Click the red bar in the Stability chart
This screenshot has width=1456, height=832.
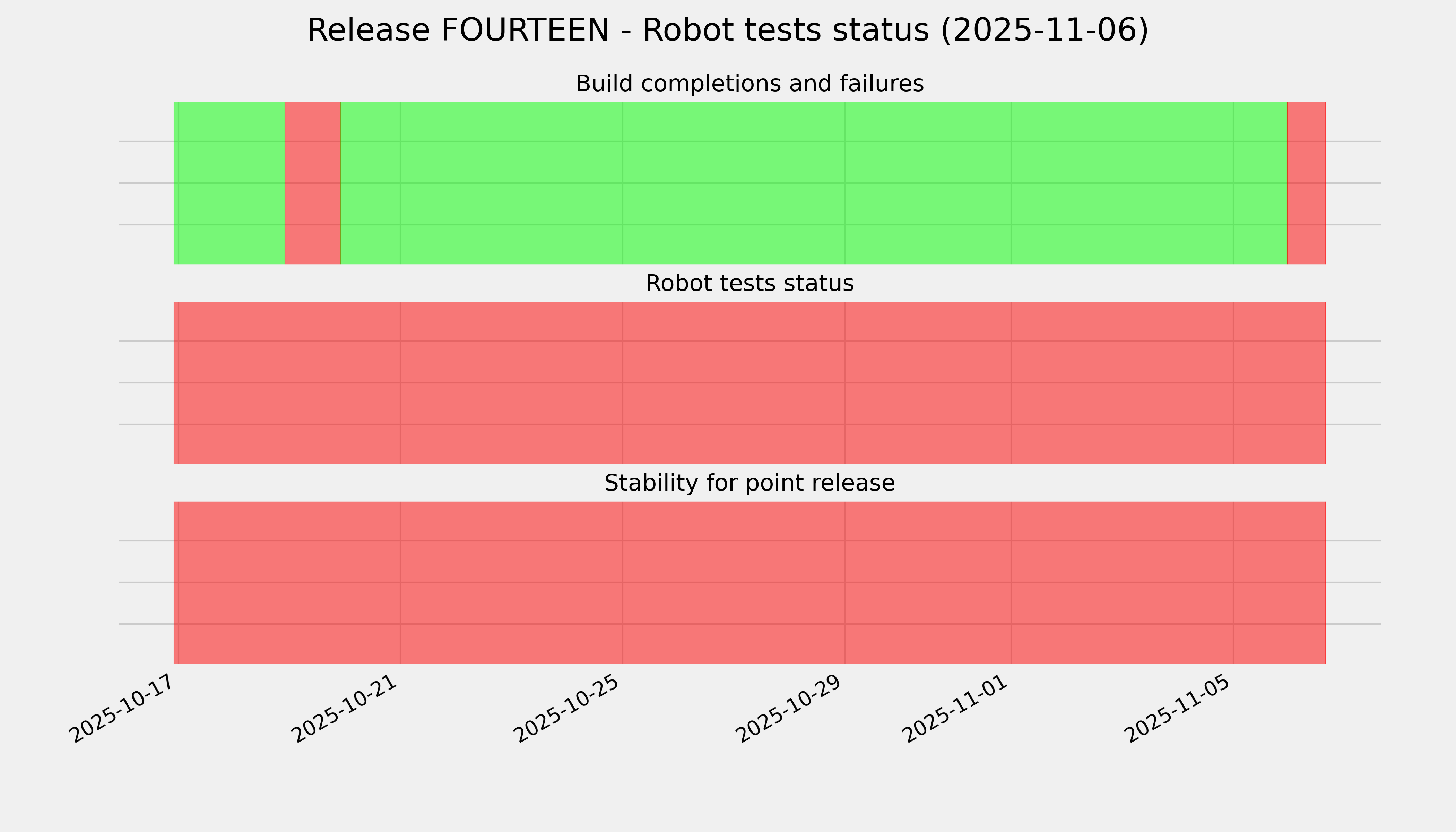(x=749, y=582)
